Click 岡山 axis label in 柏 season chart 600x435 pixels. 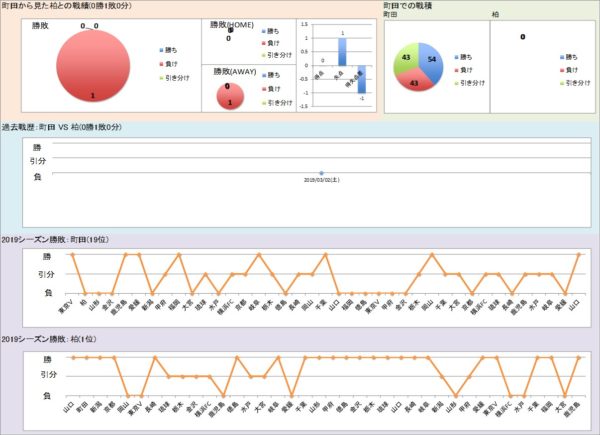tap(123, 406)
